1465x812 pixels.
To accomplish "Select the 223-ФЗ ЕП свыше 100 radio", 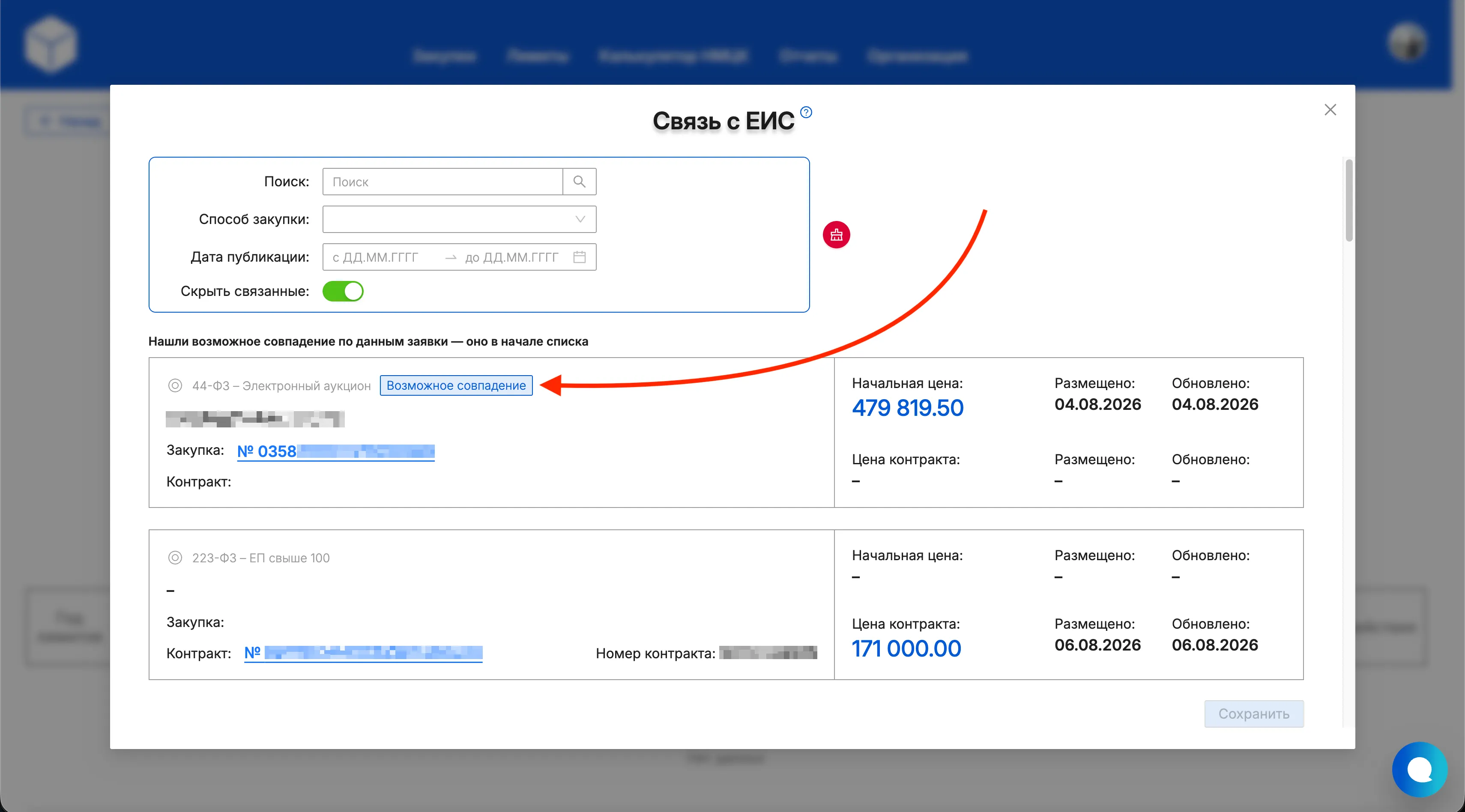I will tap(175, 558).
